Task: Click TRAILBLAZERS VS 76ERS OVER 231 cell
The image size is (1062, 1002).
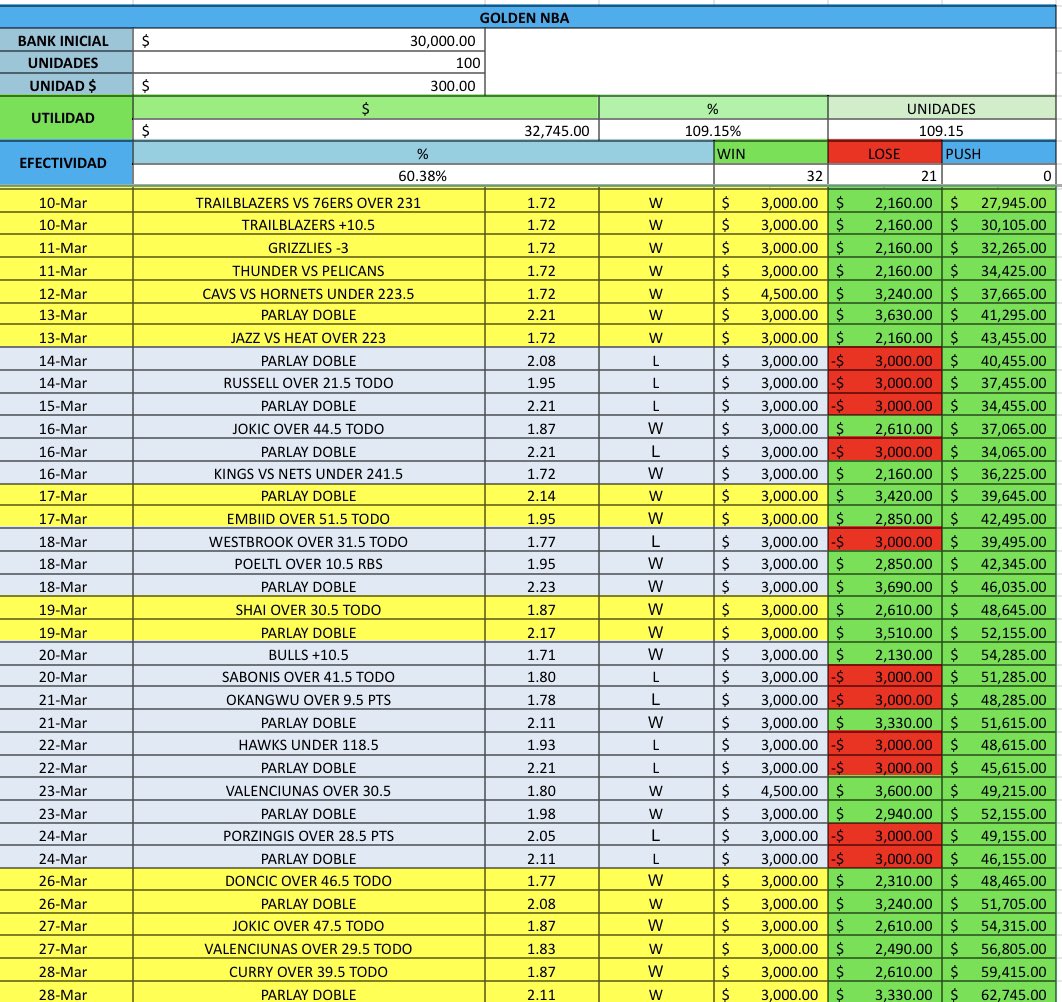Action: coord(309,203)
